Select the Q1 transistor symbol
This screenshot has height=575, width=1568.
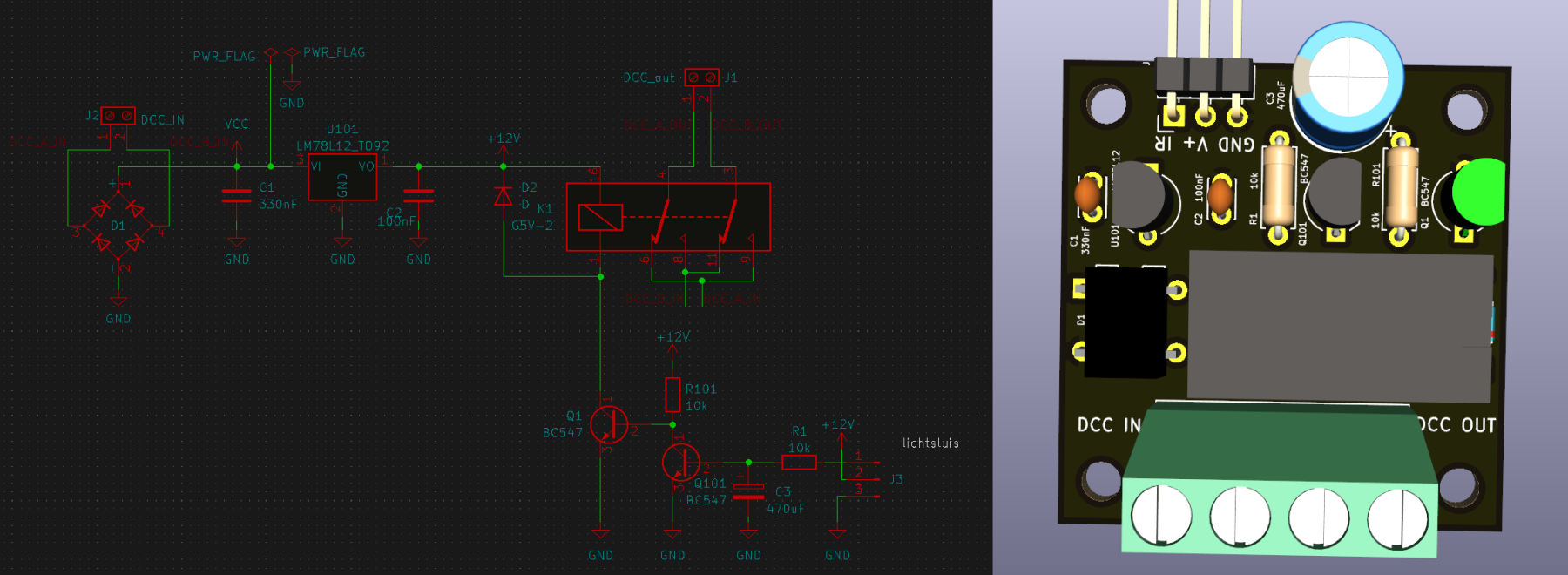point(609,424)
